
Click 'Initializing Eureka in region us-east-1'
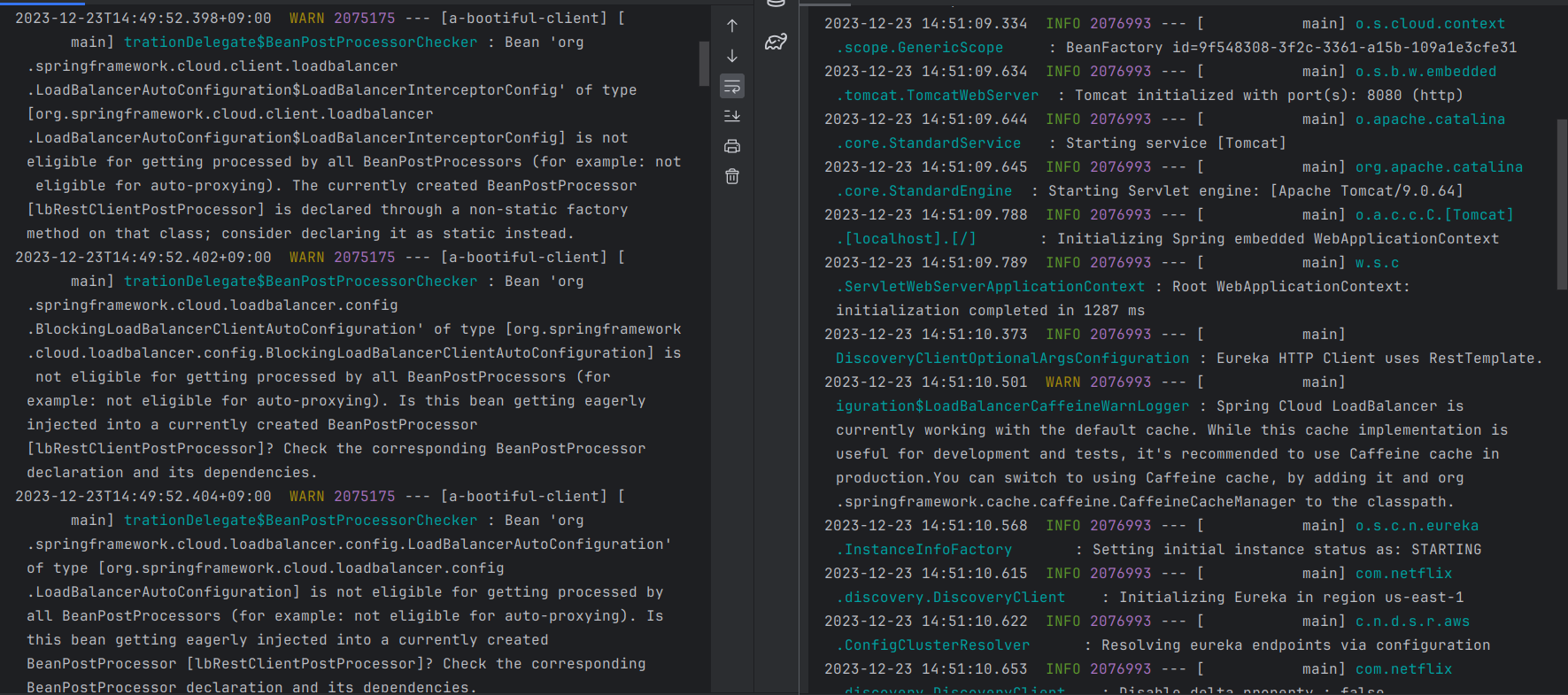click(x=1291, y=597)
